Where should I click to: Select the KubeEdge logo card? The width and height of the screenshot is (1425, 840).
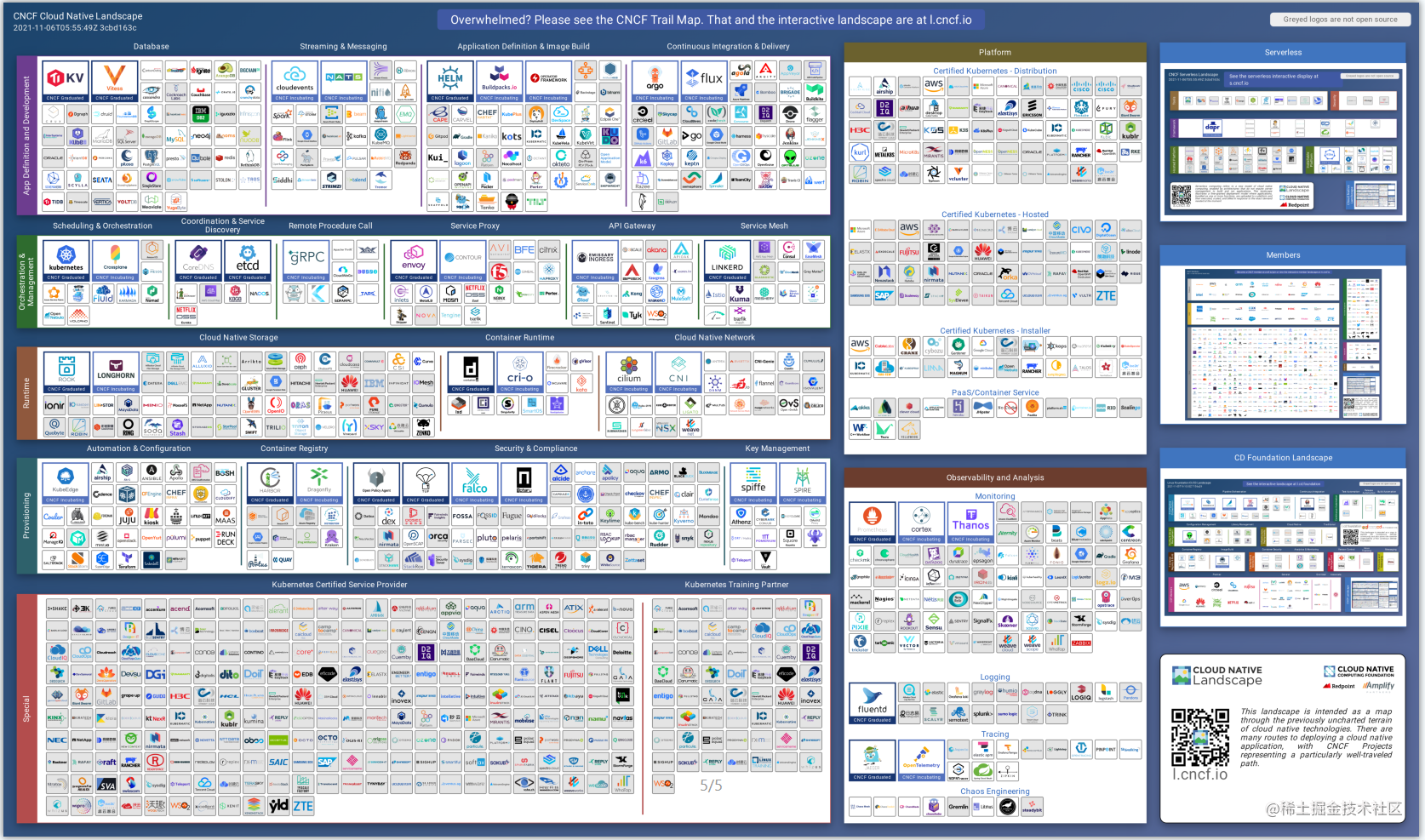(66, 483)
